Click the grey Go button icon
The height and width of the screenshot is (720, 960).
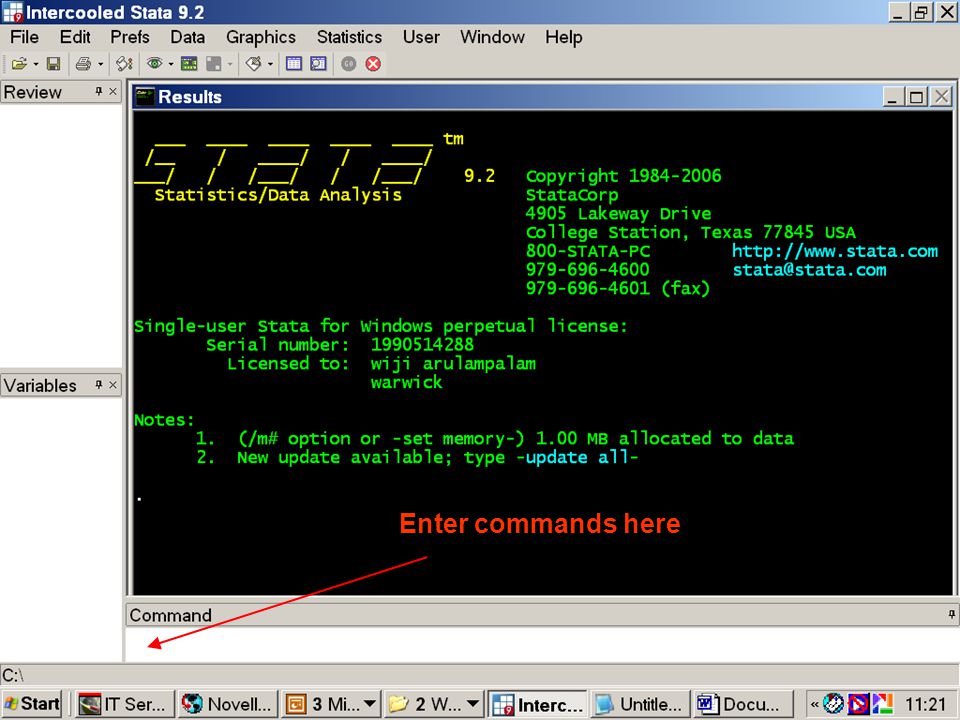pos(348,64)
